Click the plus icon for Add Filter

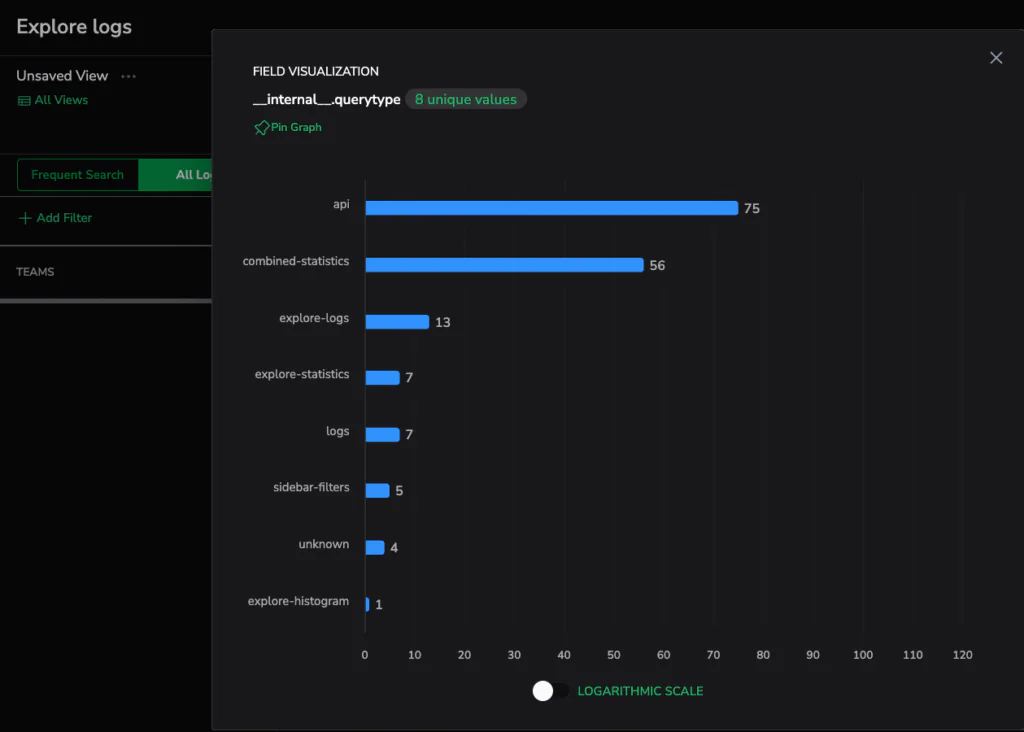point(25,218)
